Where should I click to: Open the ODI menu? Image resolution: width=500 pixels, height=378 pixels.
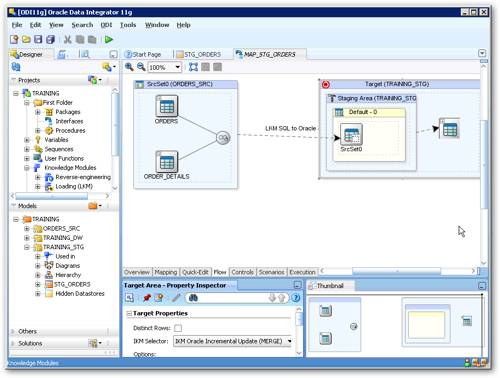coord(106,25)
